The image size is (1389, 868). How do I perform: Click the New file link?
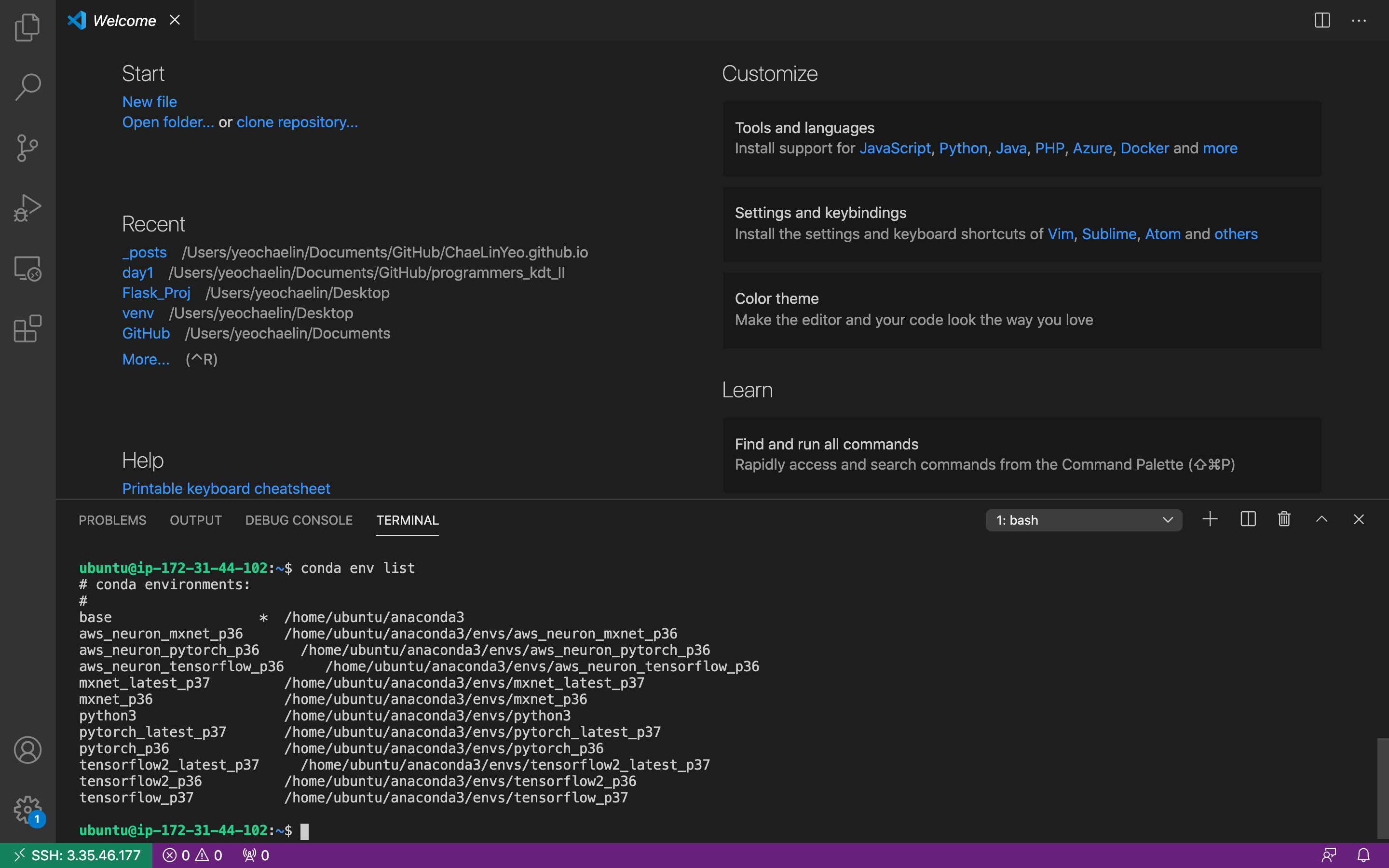point(150,102)
